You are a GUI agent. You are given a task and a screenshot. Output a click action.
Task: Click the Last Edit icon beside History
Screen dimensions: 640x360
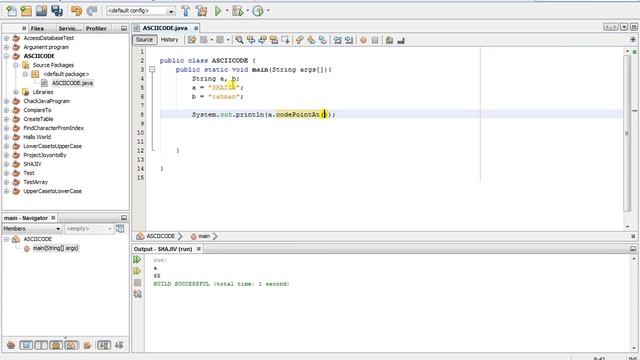click(192, 40)
